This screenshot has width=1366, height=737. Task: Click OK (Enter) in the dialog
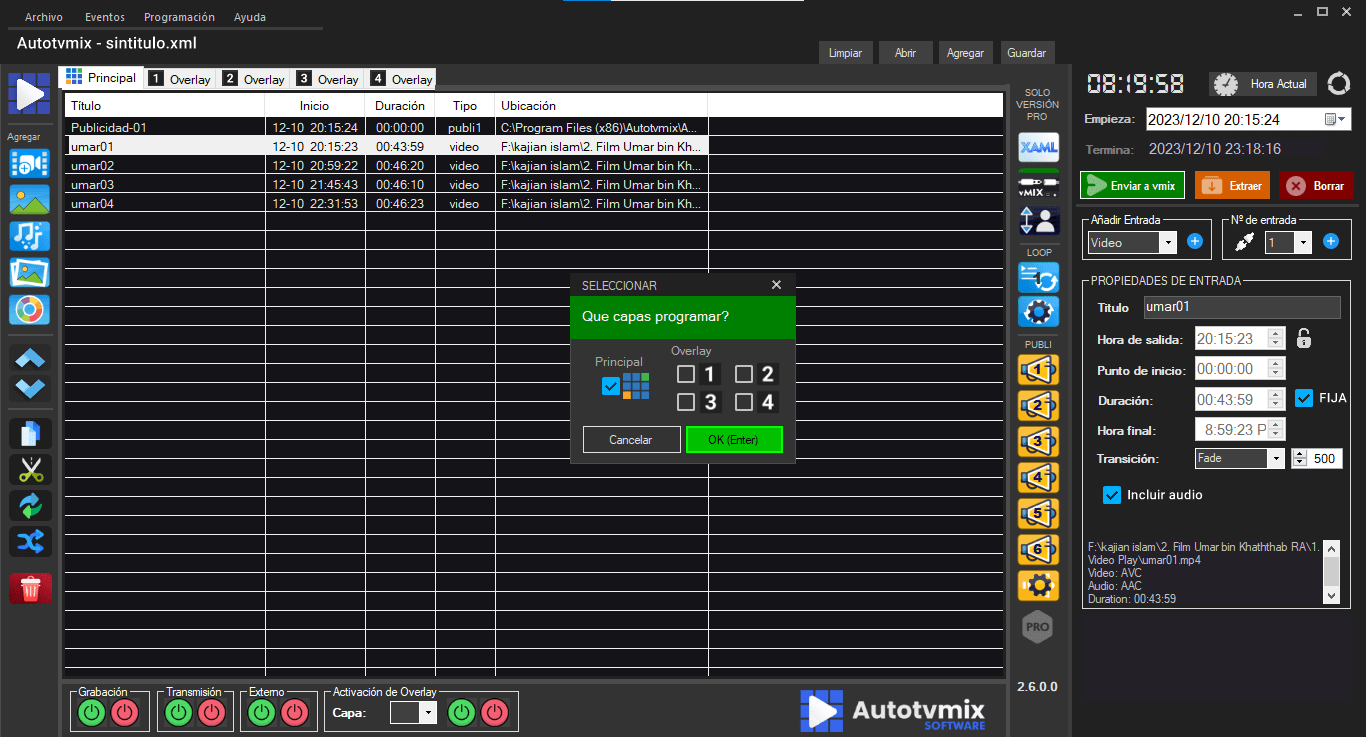(x=734, y=440)
